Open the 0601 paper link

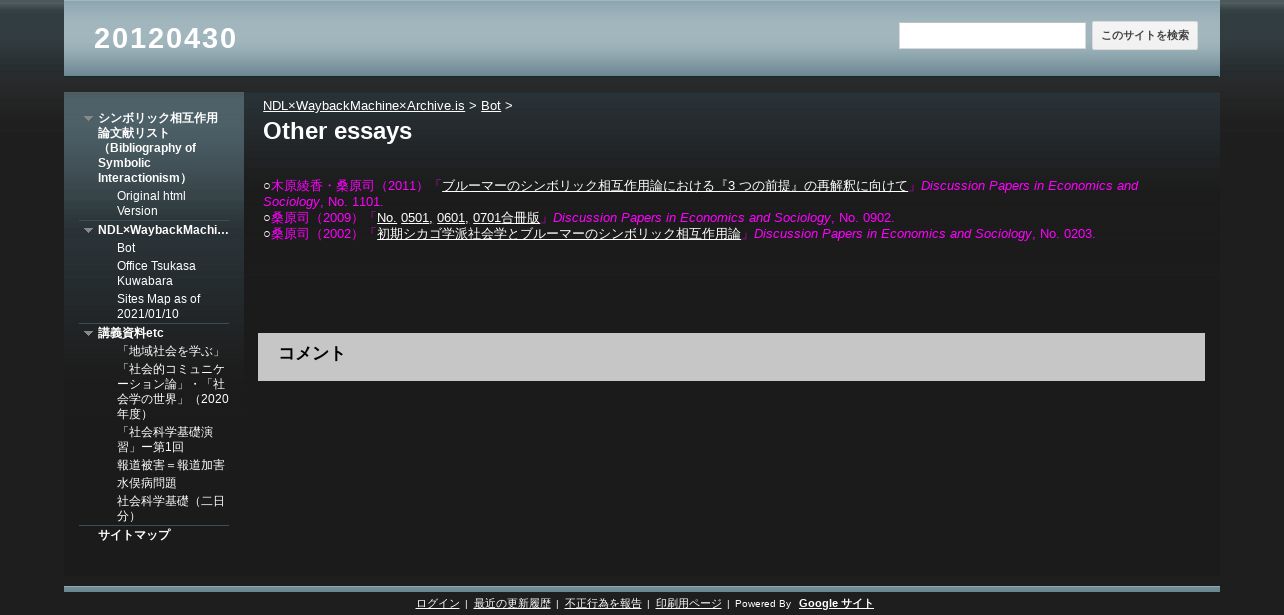click(451, 218)
